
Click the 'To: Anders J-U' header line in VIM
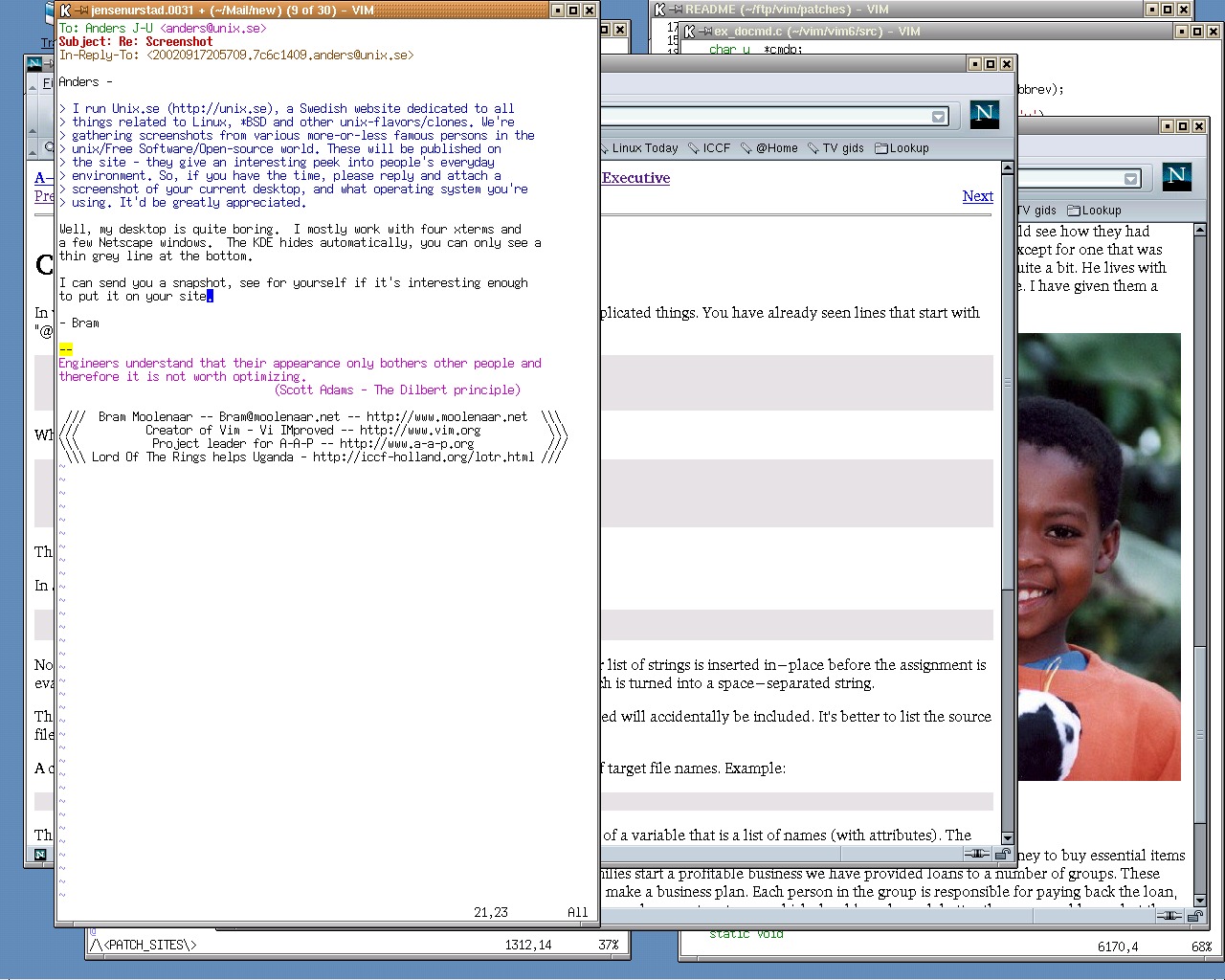162,29
